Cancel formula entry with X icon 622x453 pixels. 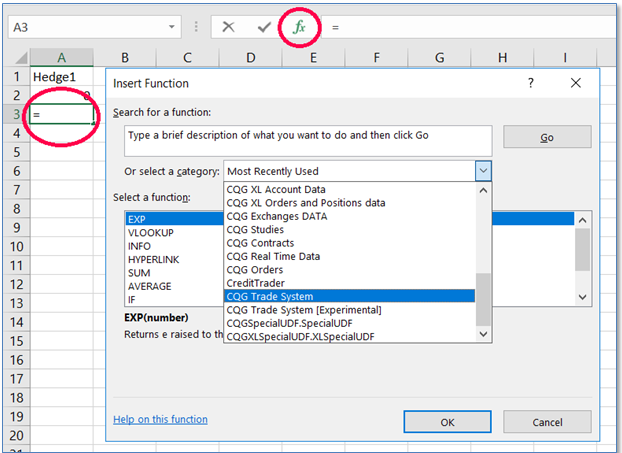tap(228, 27)
